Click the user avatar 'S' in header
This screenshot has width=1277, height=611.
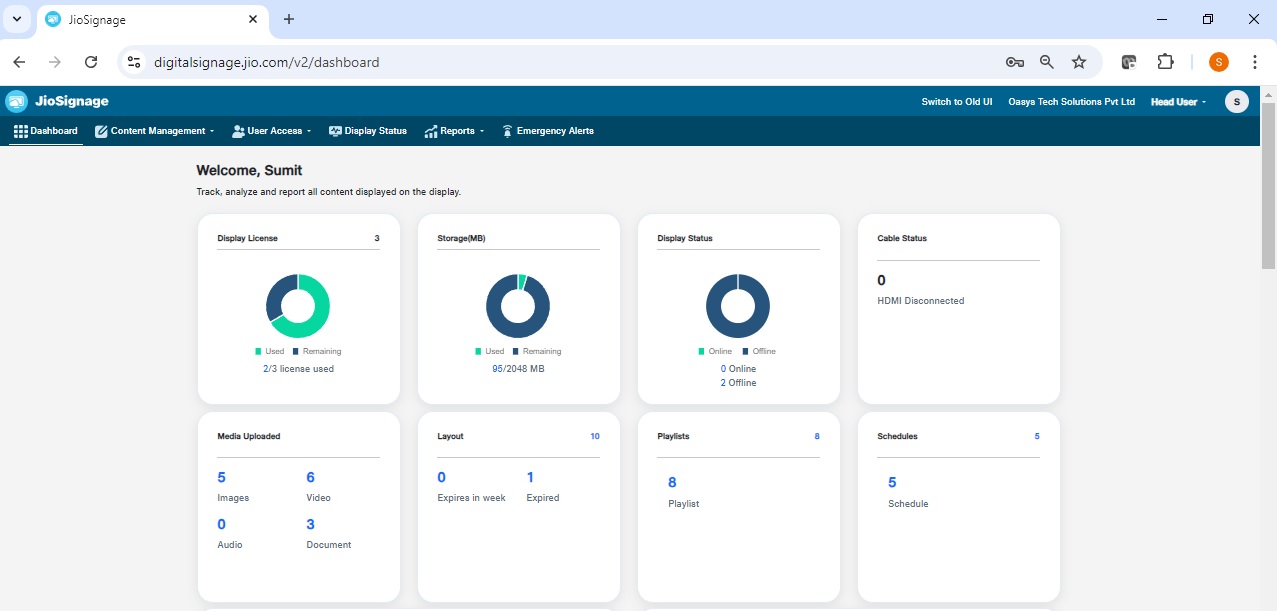click(1236, 101)
